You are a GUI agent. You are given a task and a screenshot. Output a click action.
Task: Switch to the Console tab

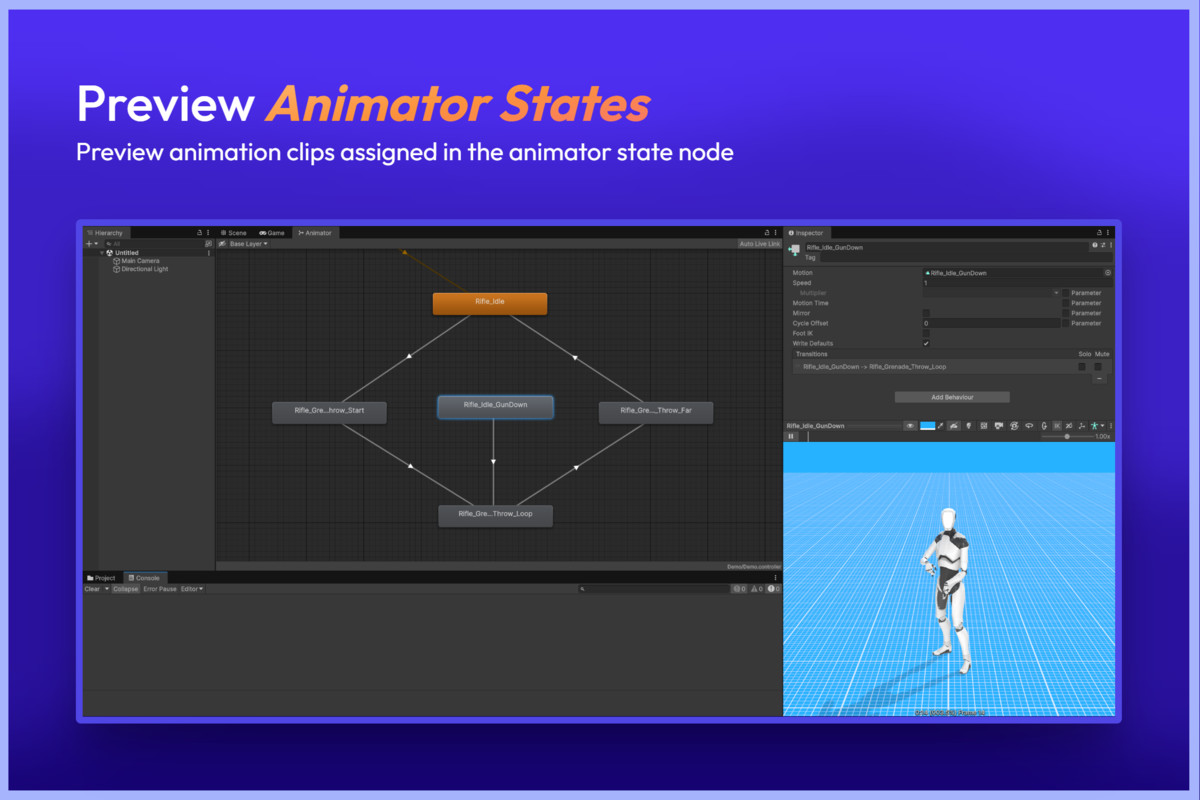click(146, 577)
